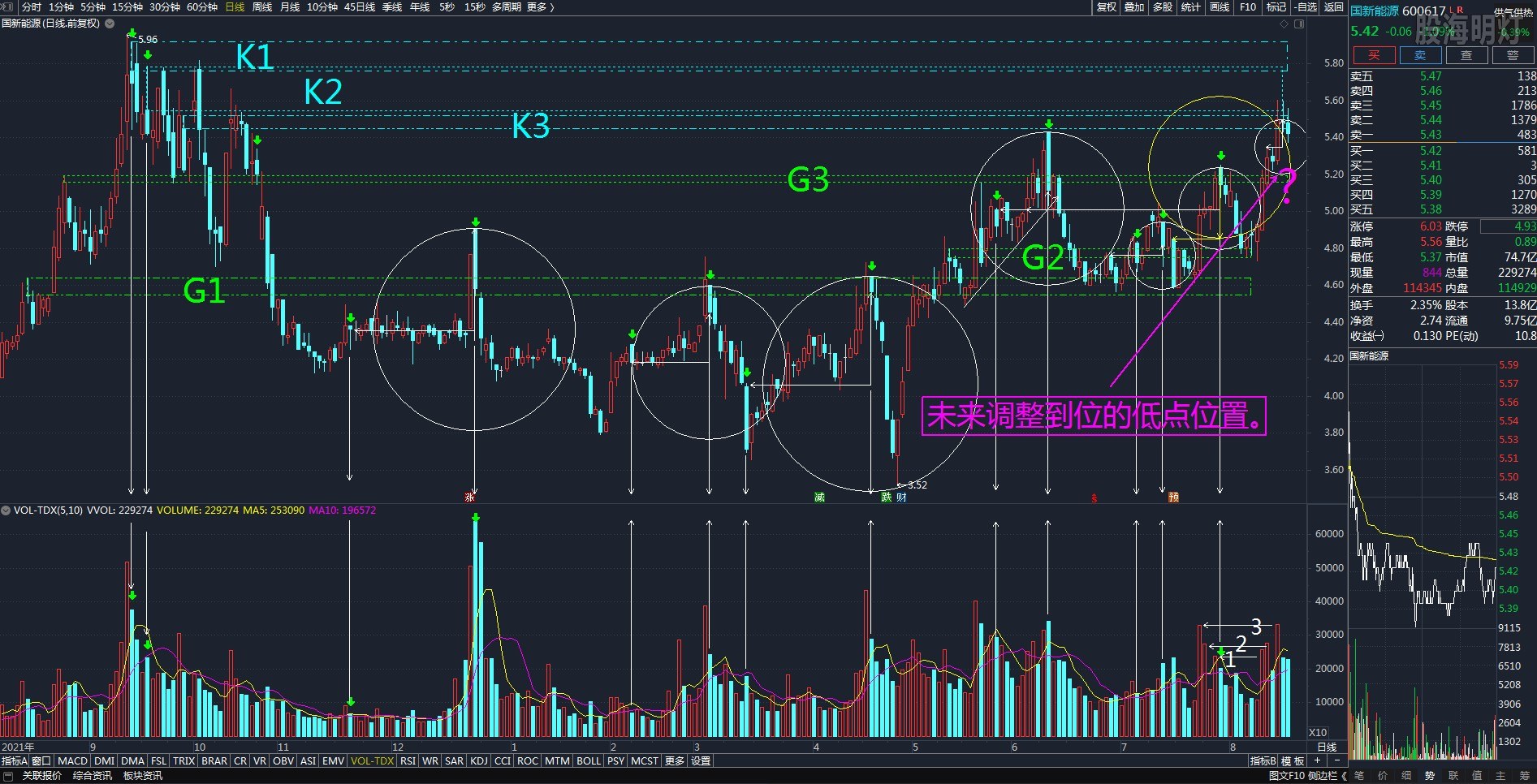
Task: Select the 价 price tab in side panel footer
Action: pos(1383,776)
